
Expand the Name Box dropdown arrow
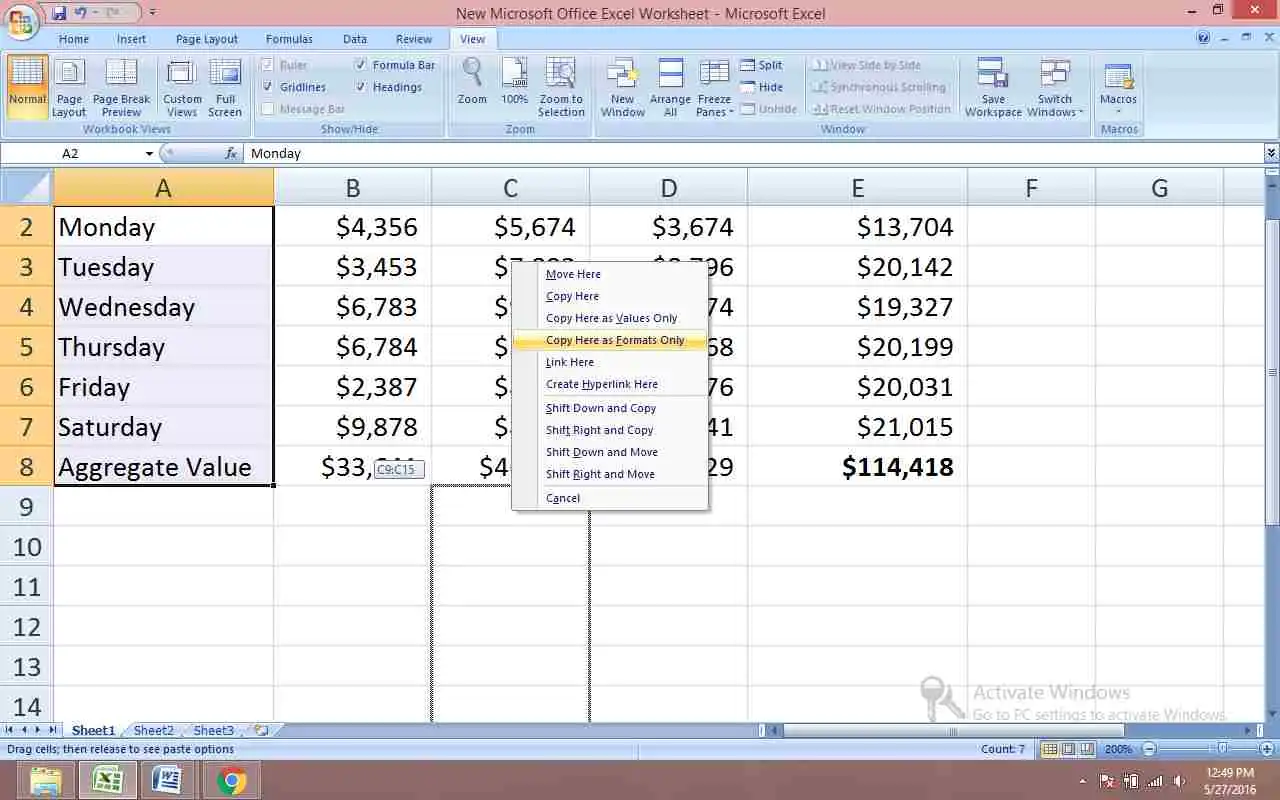[149, 154]
